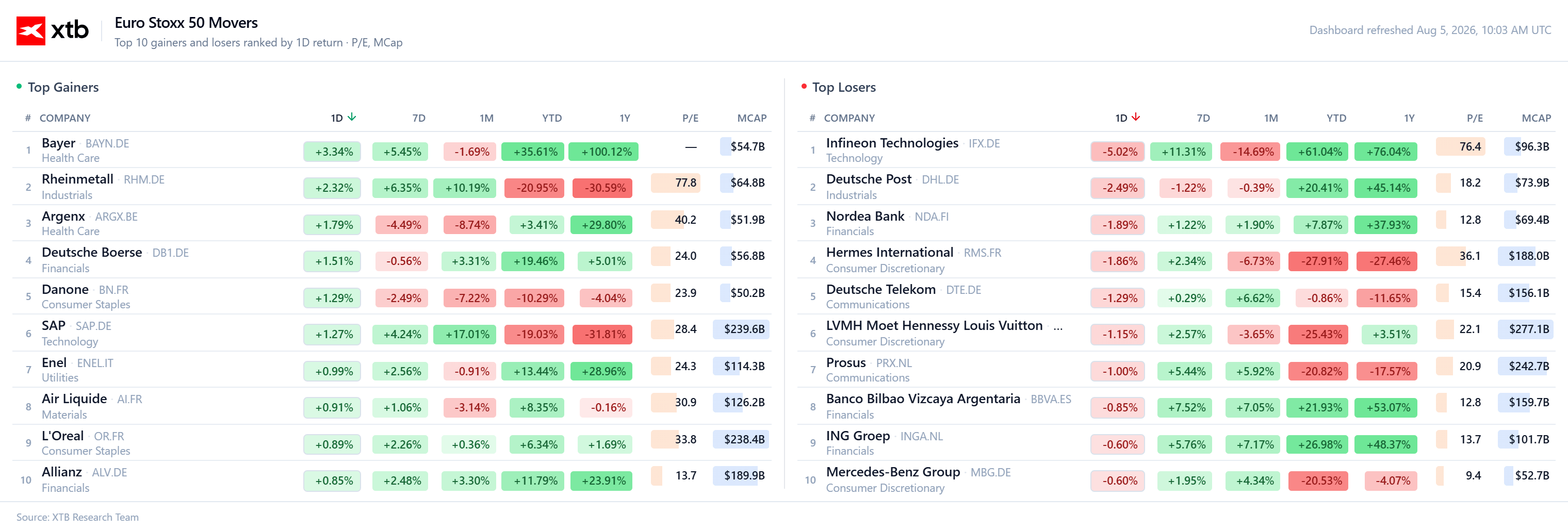Click the green dot before Top Gainers
Image resolution: width=1568 pixels, height=530 pixels.
coord(19,87)
